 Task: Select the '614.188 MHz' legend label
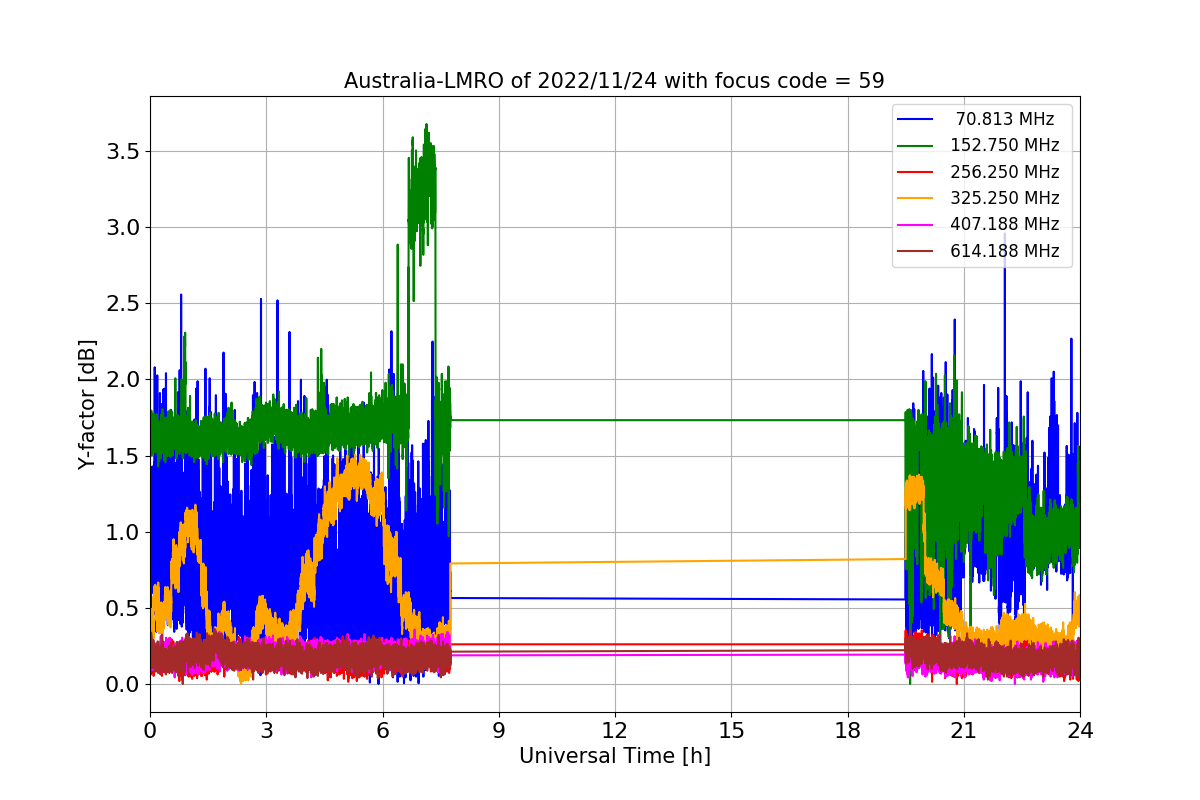[x=1005, y=251]
